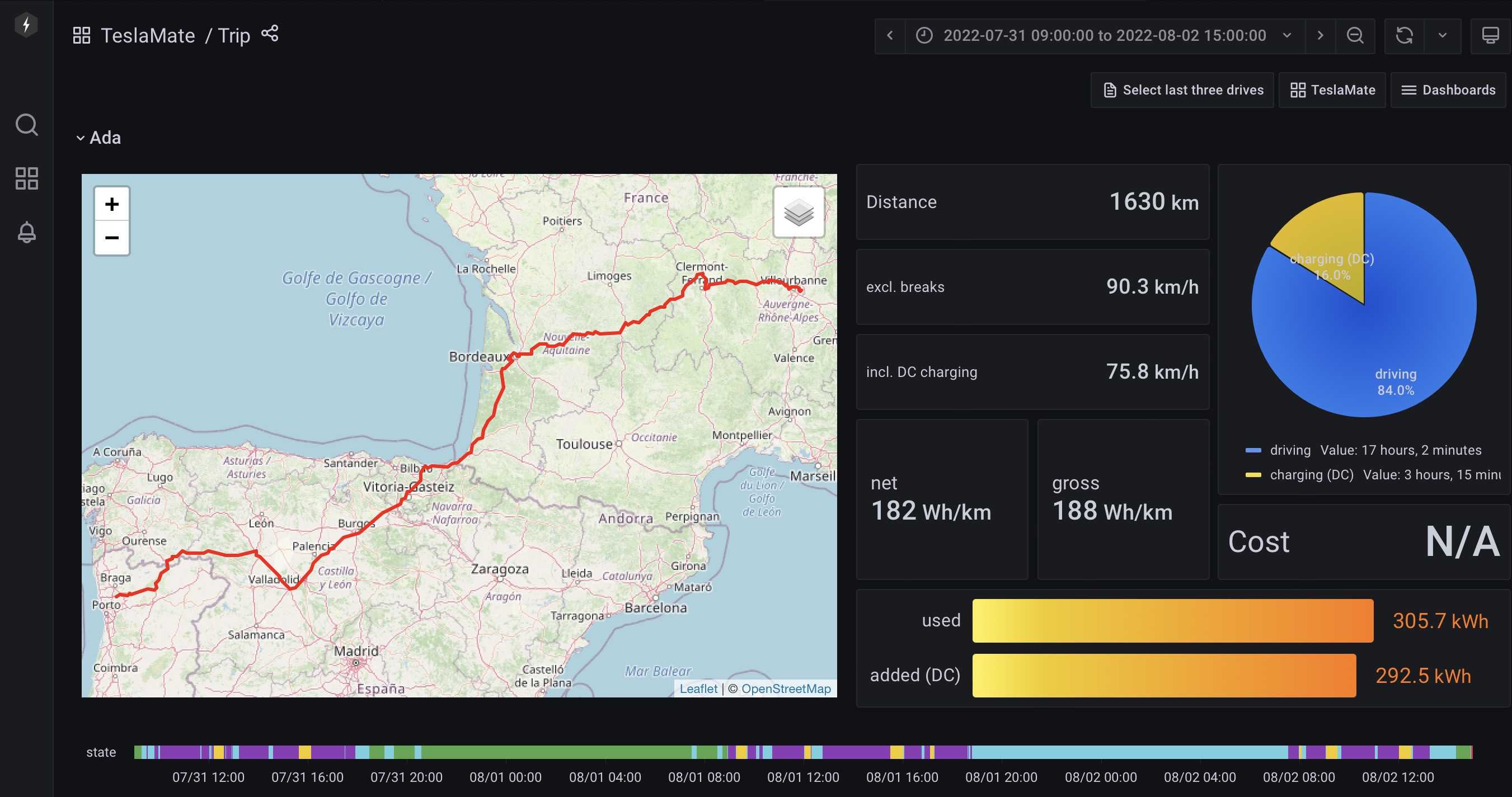Click the Grafana home logo icon
The height and width of the screenshot is (797, 1512).
click(x=26, y=25)
